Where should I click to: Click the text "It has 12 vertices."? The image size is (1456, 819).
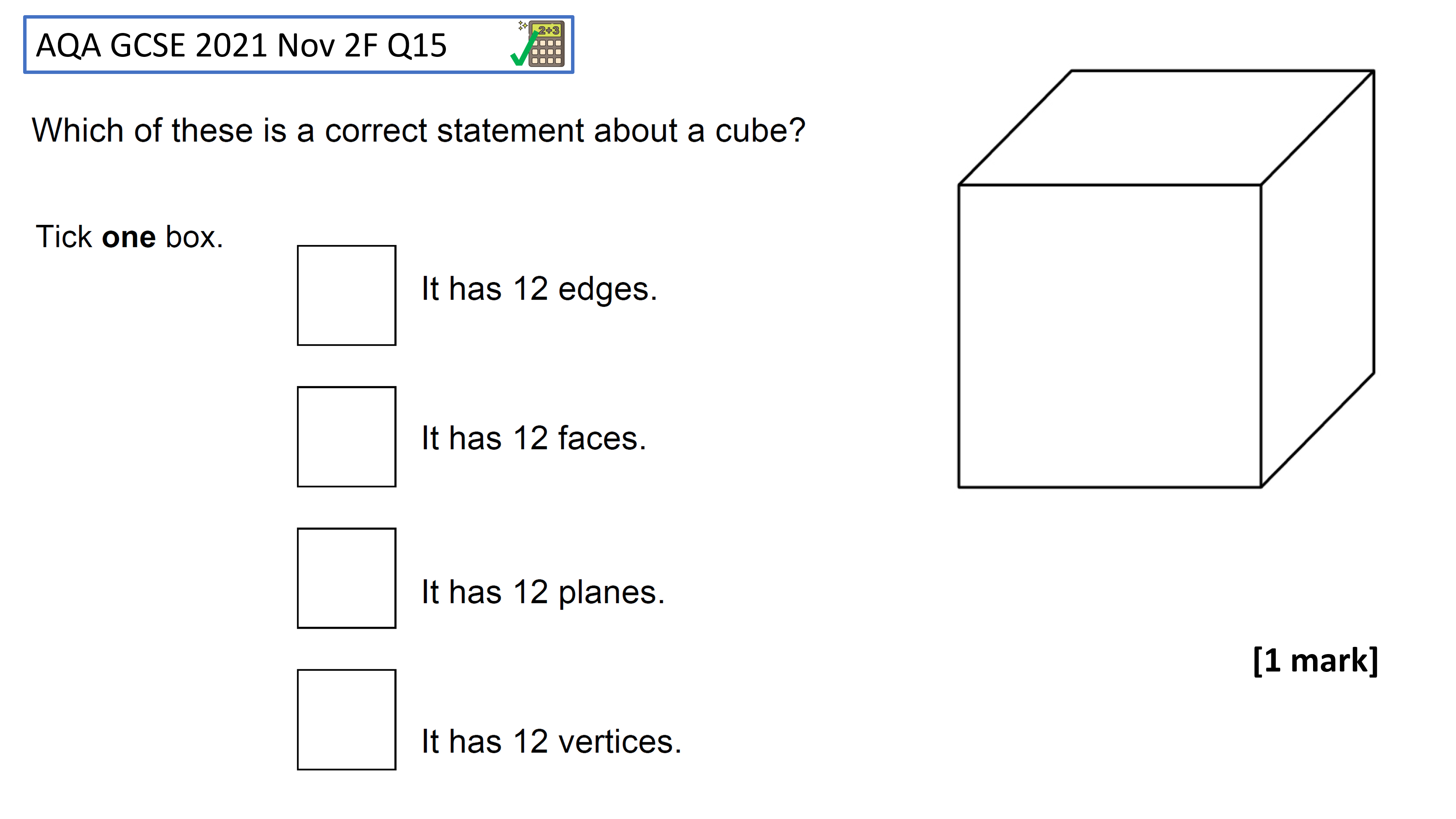point(552,742)
